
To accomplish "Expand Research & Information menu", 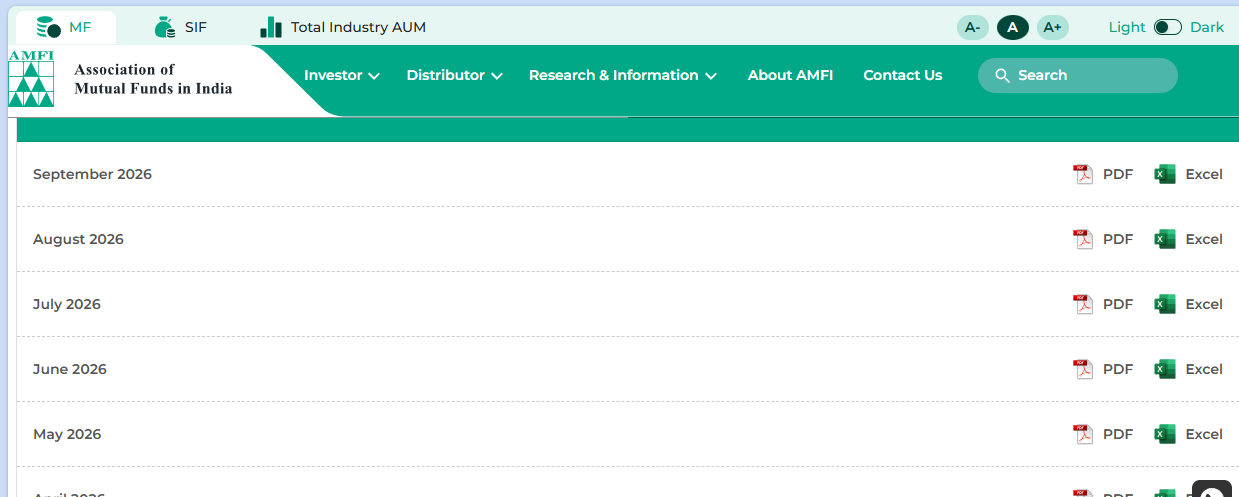I will tap(623, 75).
